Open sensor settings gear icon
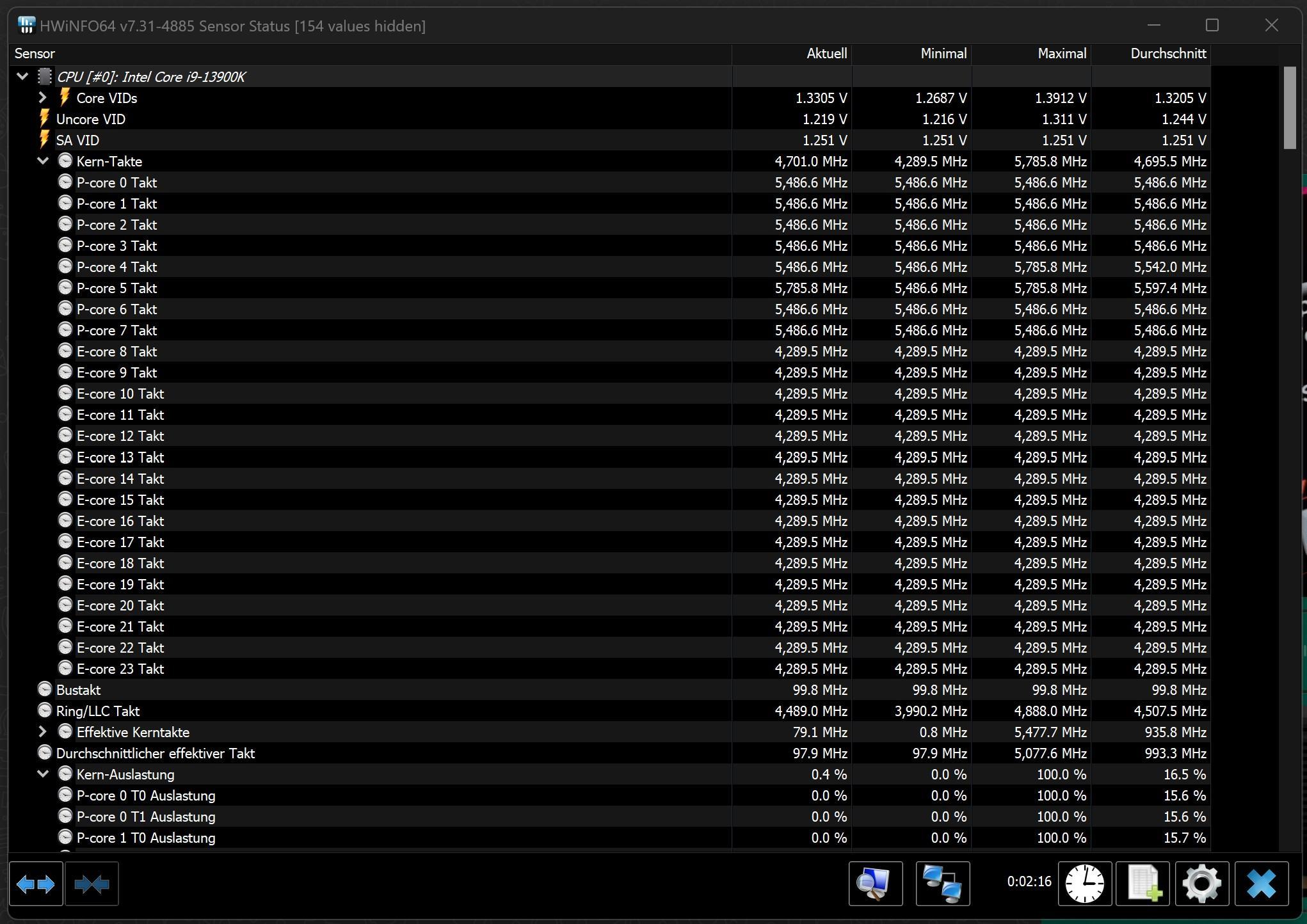 point(1201,884)
